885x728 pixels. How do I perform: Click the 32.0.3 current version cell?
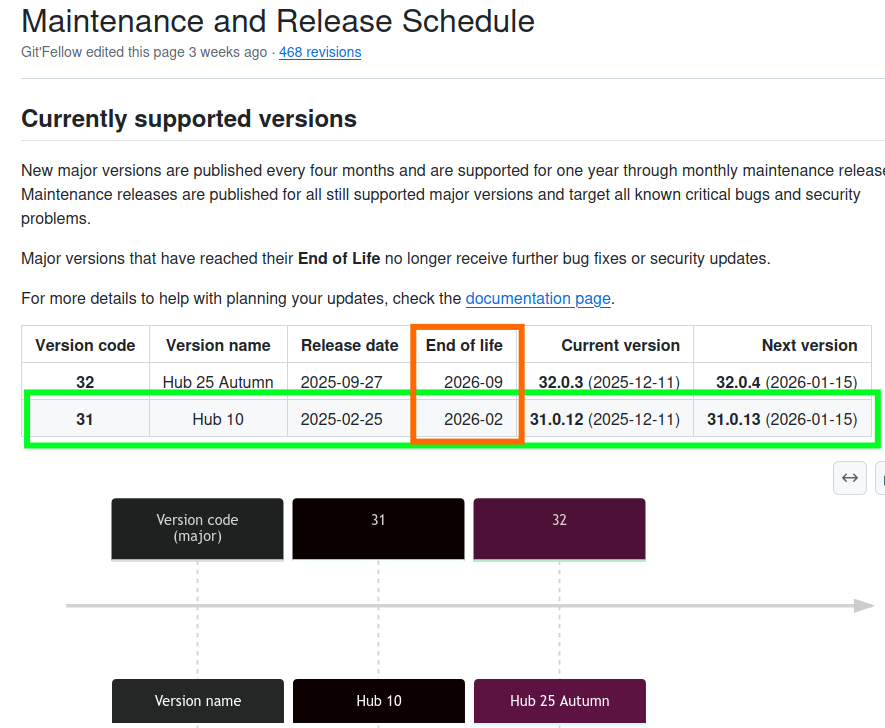pyautogui.click(x=609, y=382)
